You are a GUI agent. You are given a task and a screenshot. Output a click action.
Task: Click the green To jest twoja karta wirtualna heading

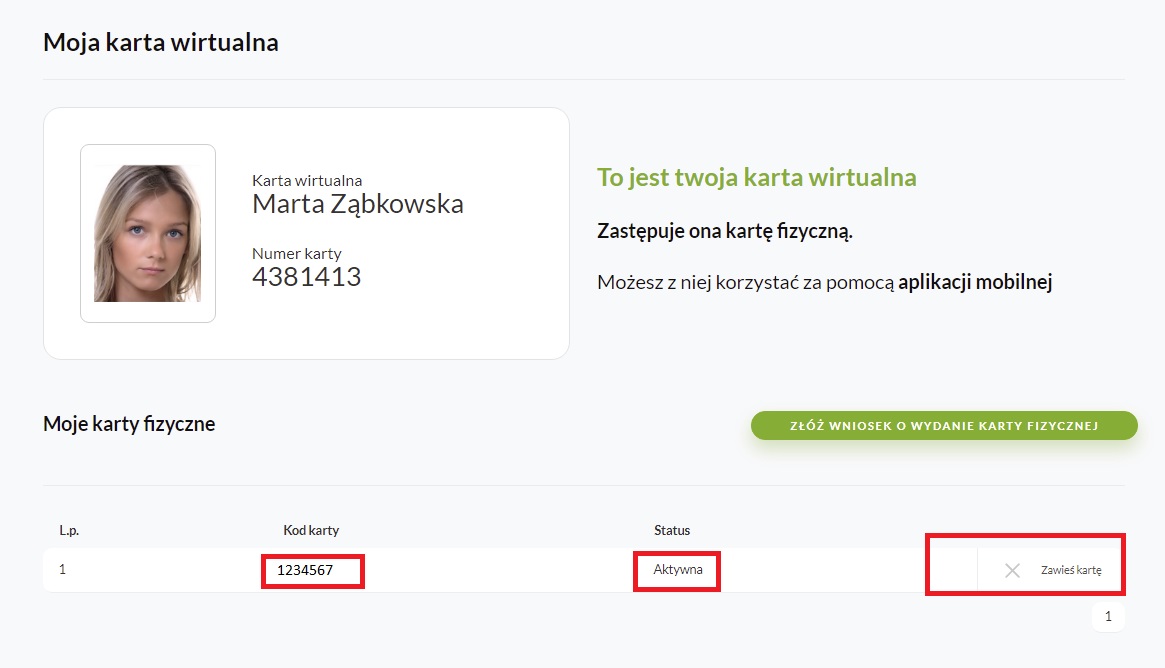coord(756,178)
